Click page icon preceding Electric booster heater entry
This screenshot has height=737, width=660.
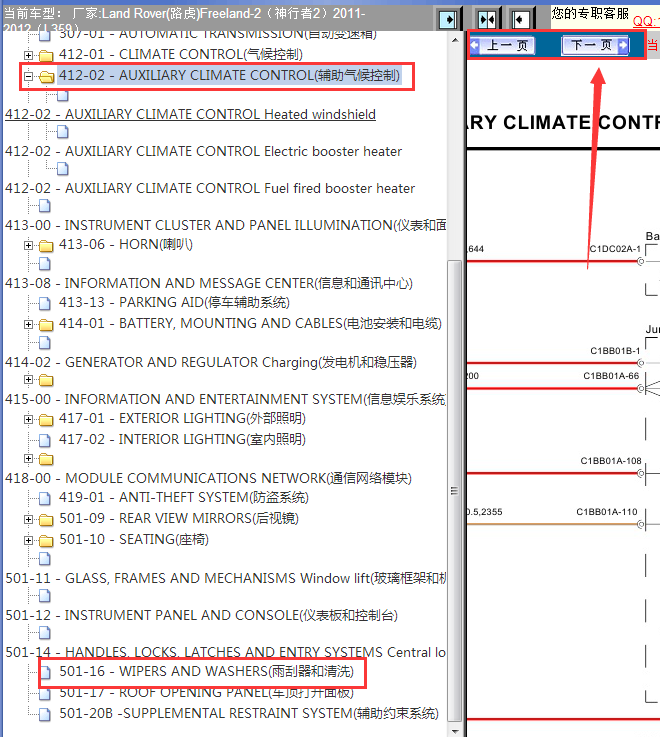(x=63, y=132)
